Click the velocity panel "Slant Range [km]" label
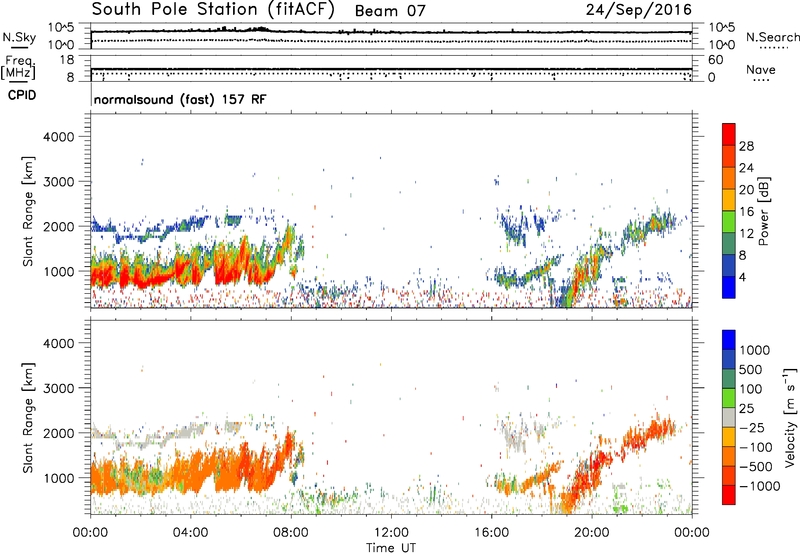This screenshot has width=800, height=554. tap(28, 417)
